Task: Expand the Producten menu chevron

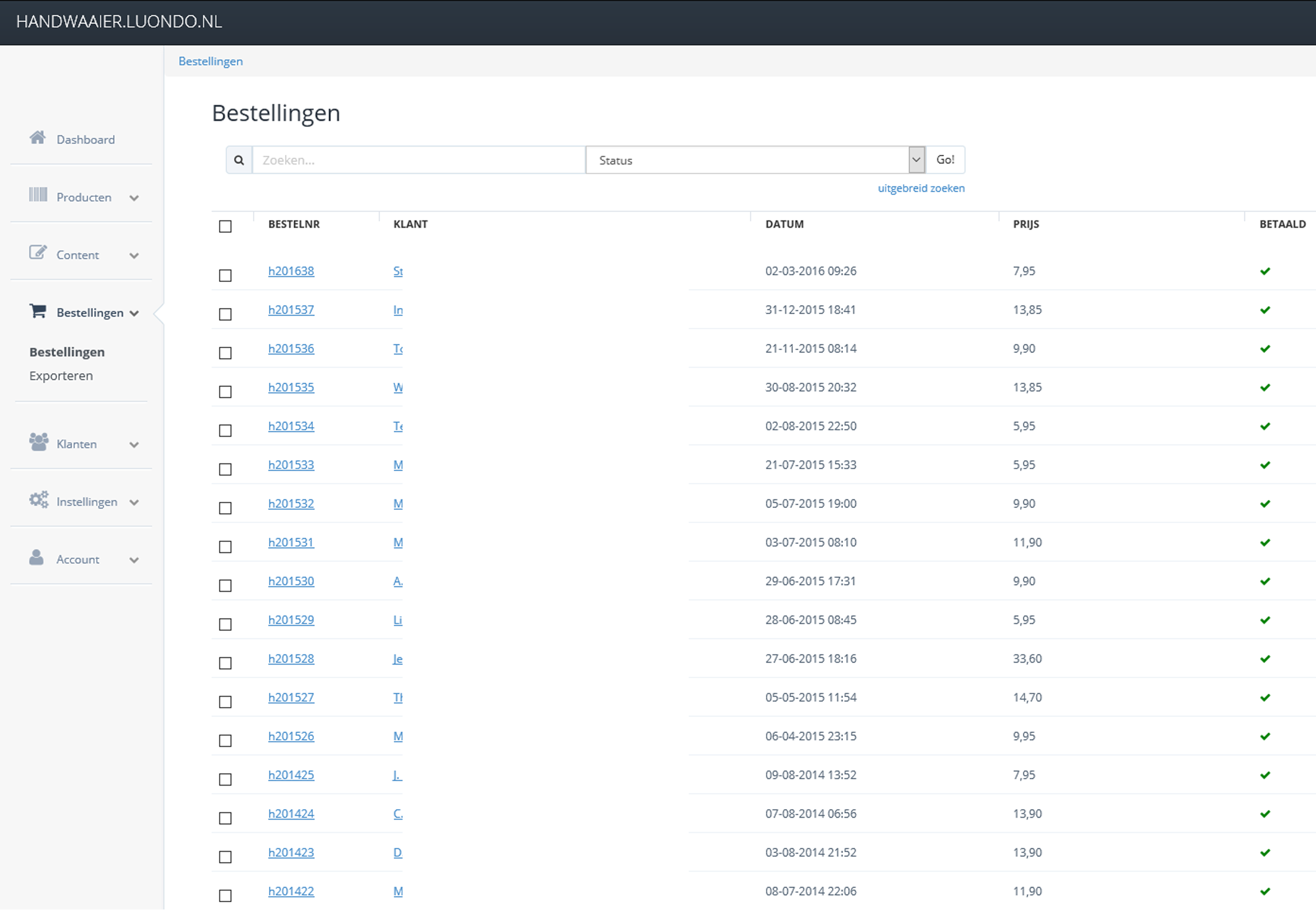Action: (x=134, y=198)
